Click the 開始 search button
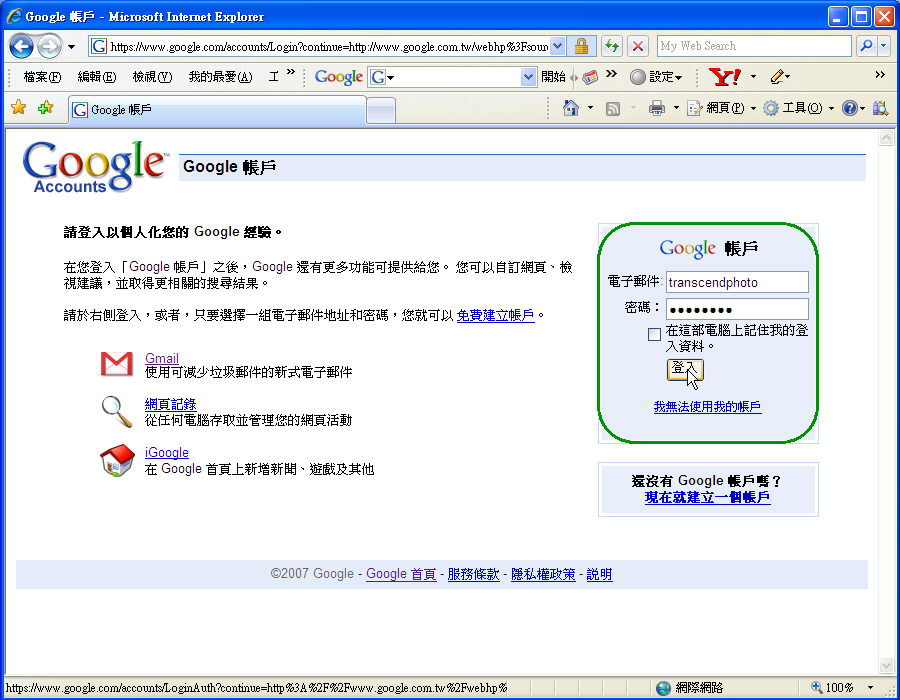Screen dimensions: 900x700 pyautogui.click(x=553, y=77)
